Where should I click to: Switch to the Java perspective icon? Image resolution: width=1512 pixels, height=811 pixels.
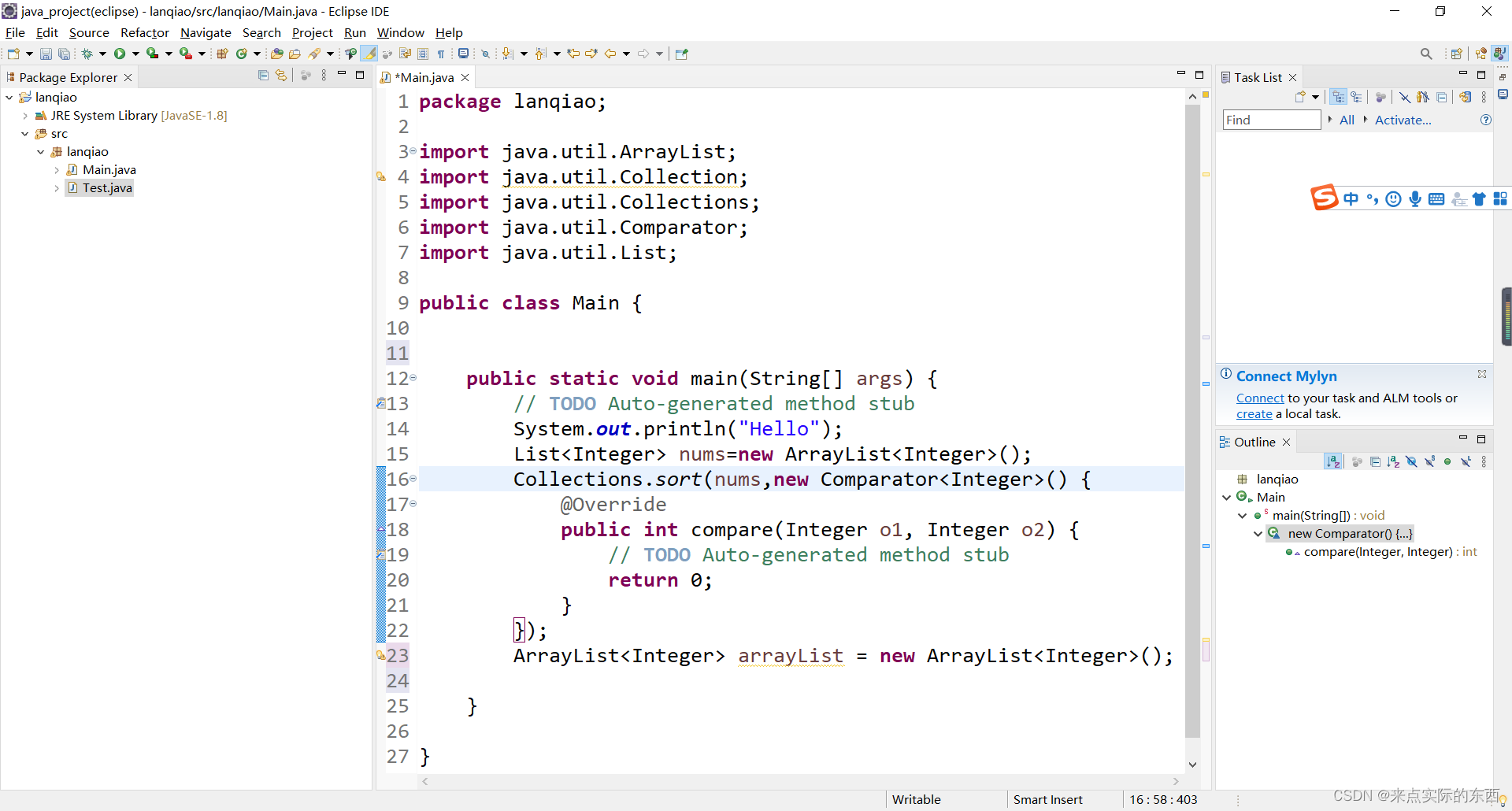click(x=1499, y=54)
